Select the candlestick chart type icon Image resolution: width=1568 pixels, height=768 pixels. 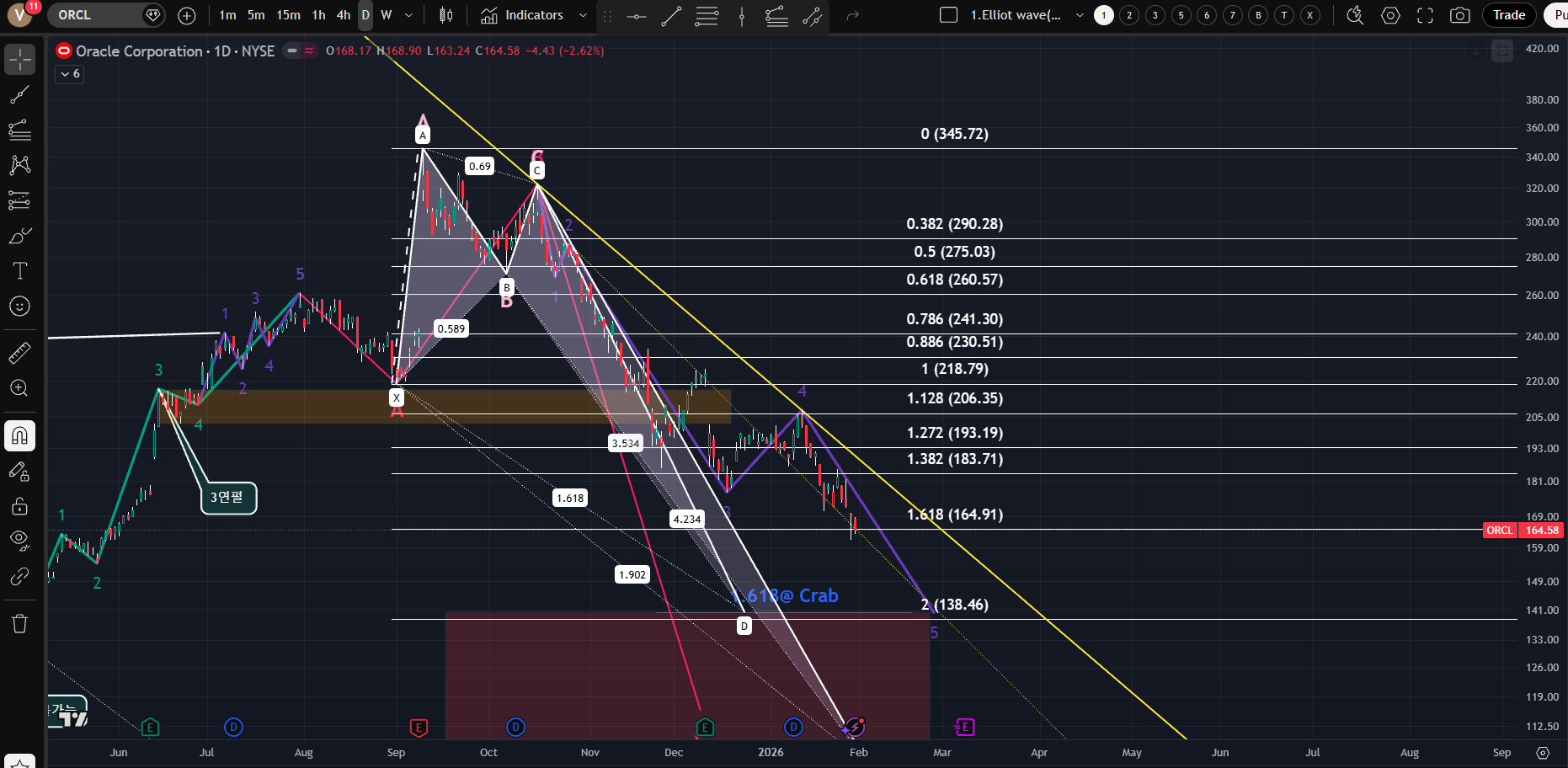tap(446, 15)
